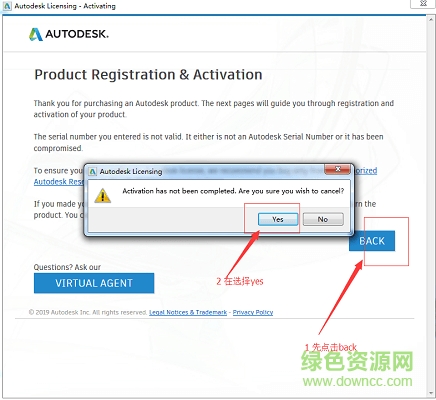This screenshot has width=436, height=400.
Task: Confirm cancellation with the Yes button
Action: coord(278,219)
